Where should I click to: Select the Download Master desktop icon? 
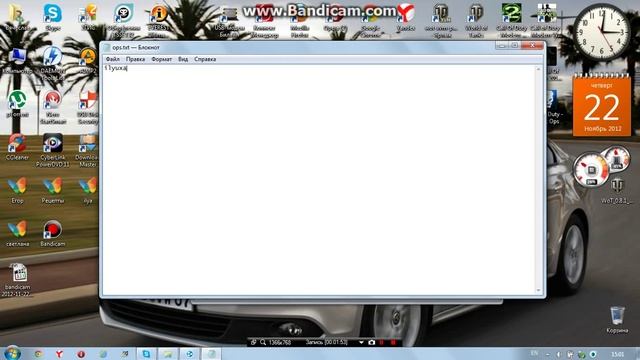point(87,150)
